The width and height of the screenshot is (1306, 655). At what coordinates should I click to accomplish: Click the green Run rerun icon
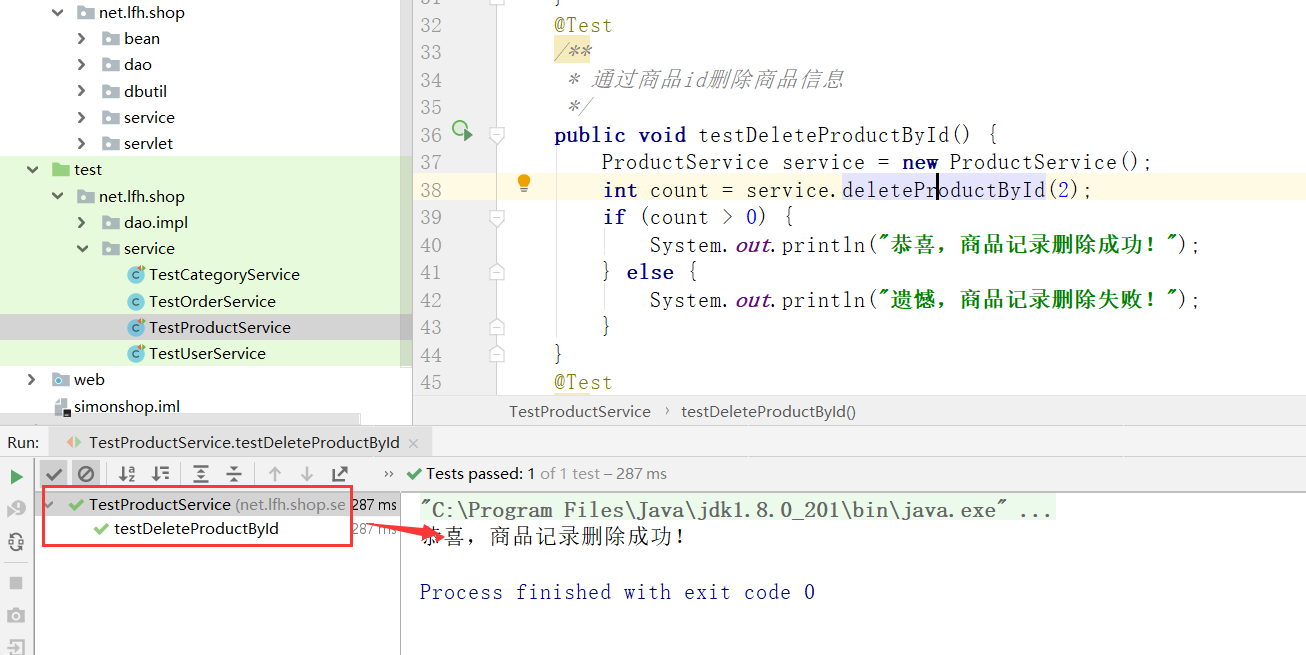tap(16, 476)
